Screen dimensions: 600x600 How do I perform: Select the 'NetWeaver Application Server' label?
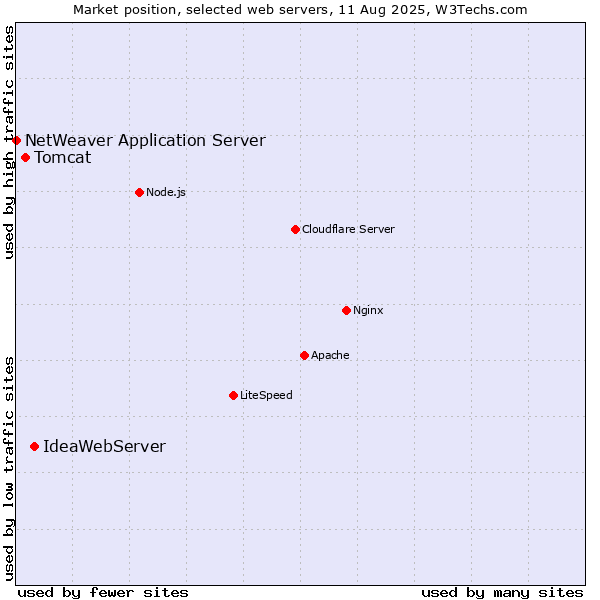(145, 141)
